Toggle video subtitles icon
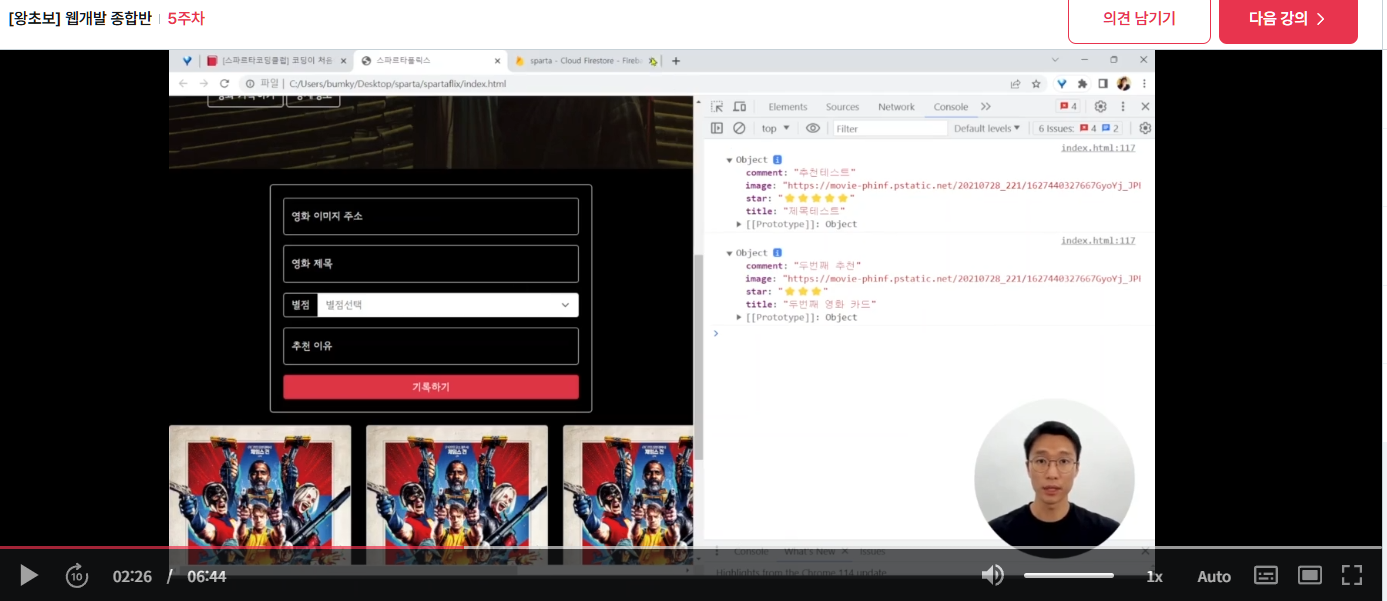 point(1266,575)
